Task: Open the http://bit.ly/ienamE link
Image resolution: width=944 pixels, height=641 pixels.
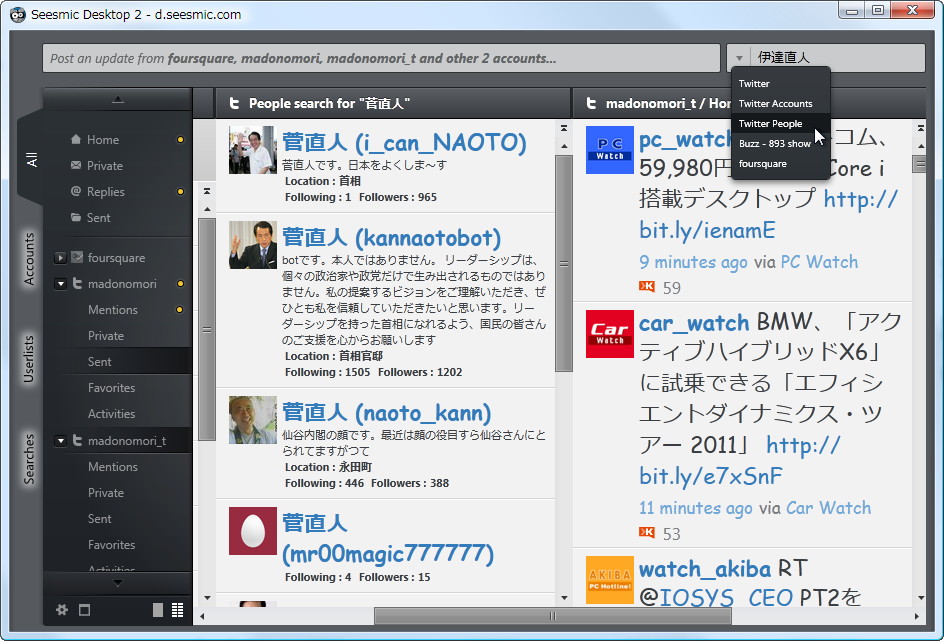Action: (769, 214)
